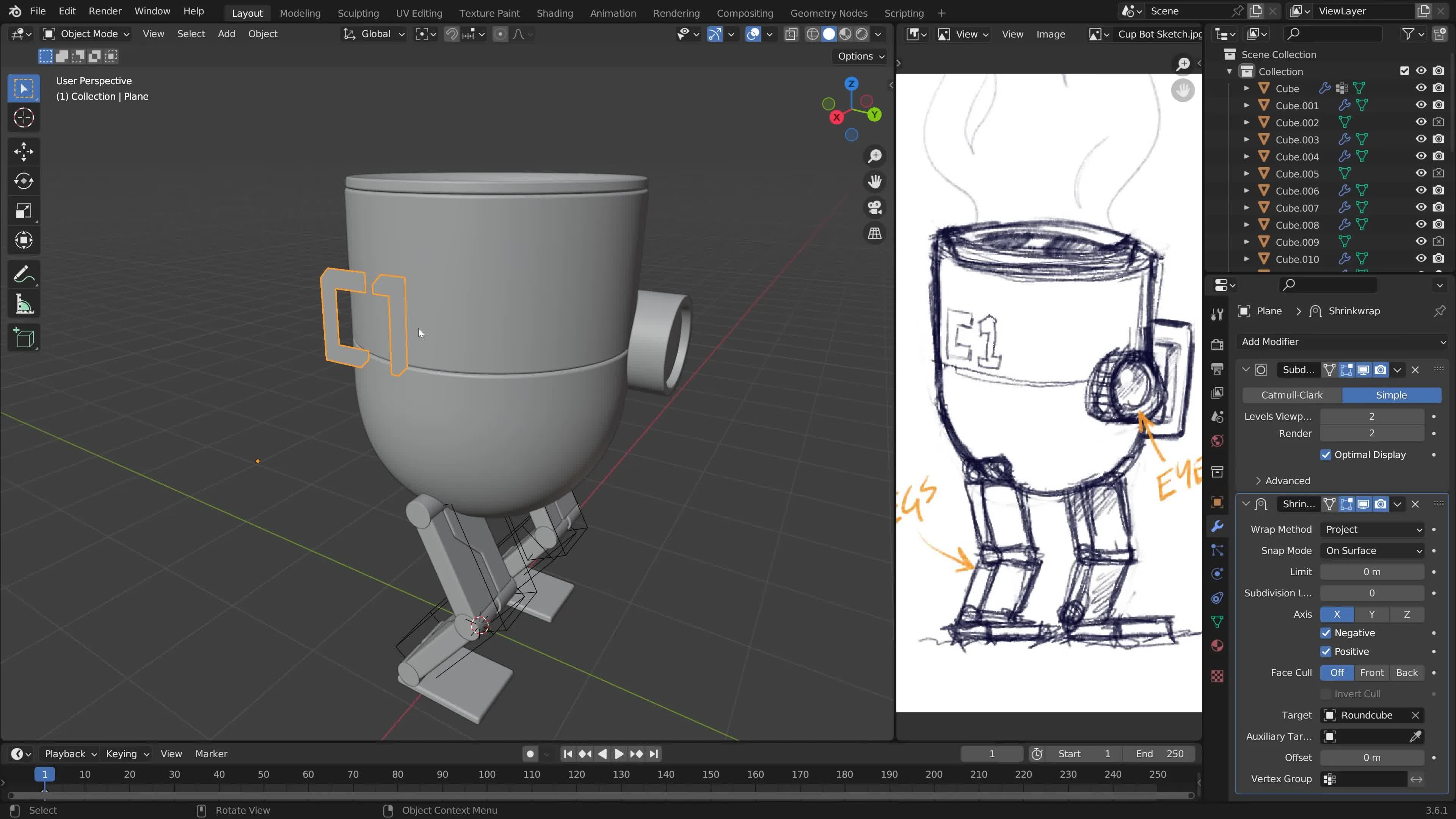The width and height of the screenshot is (1456, 819).
Task: Open the Wrap Method dropdown
Action: click(1372, 530)
